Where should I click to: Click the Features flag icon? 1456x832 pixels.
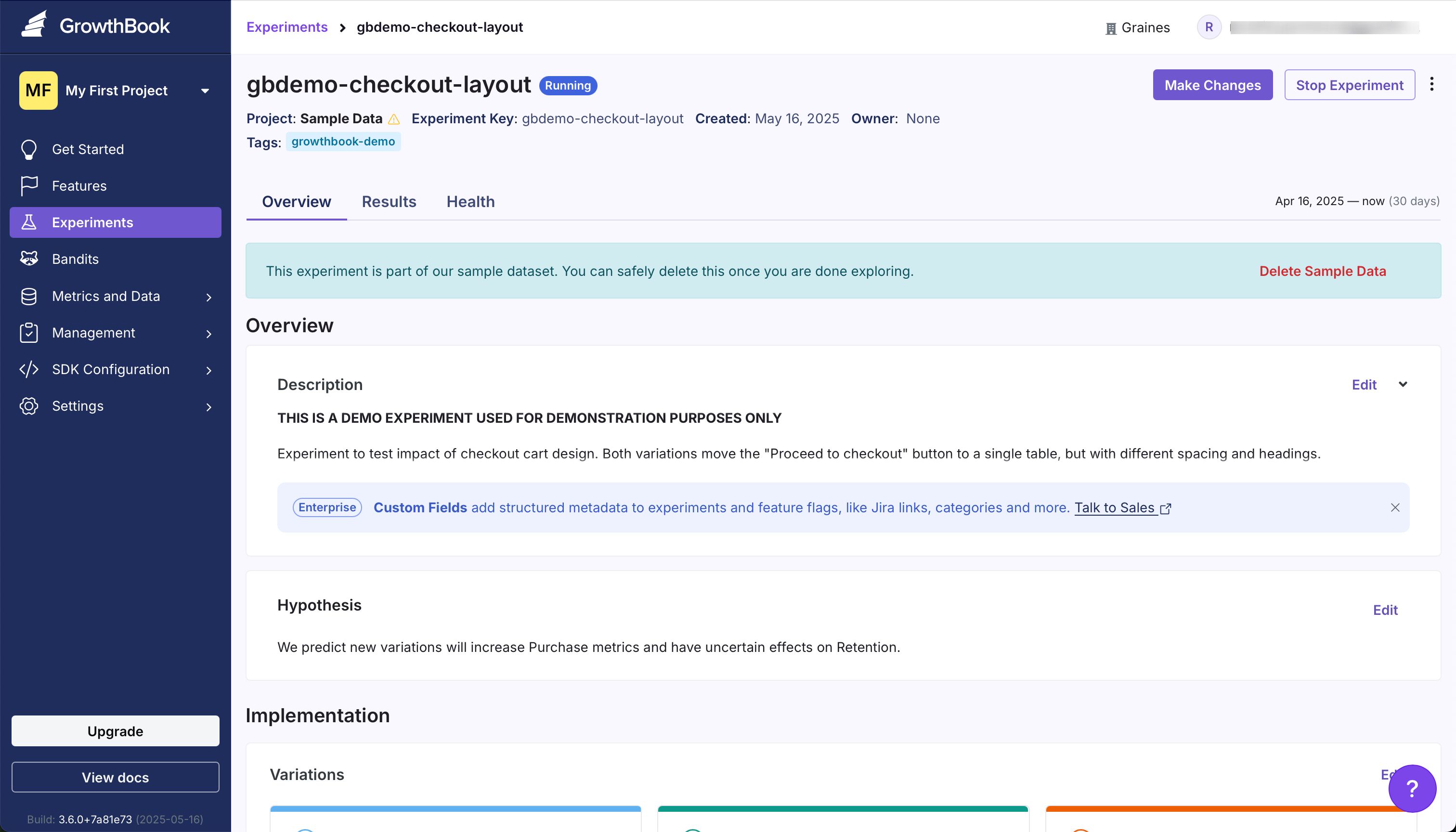[28, 186]
